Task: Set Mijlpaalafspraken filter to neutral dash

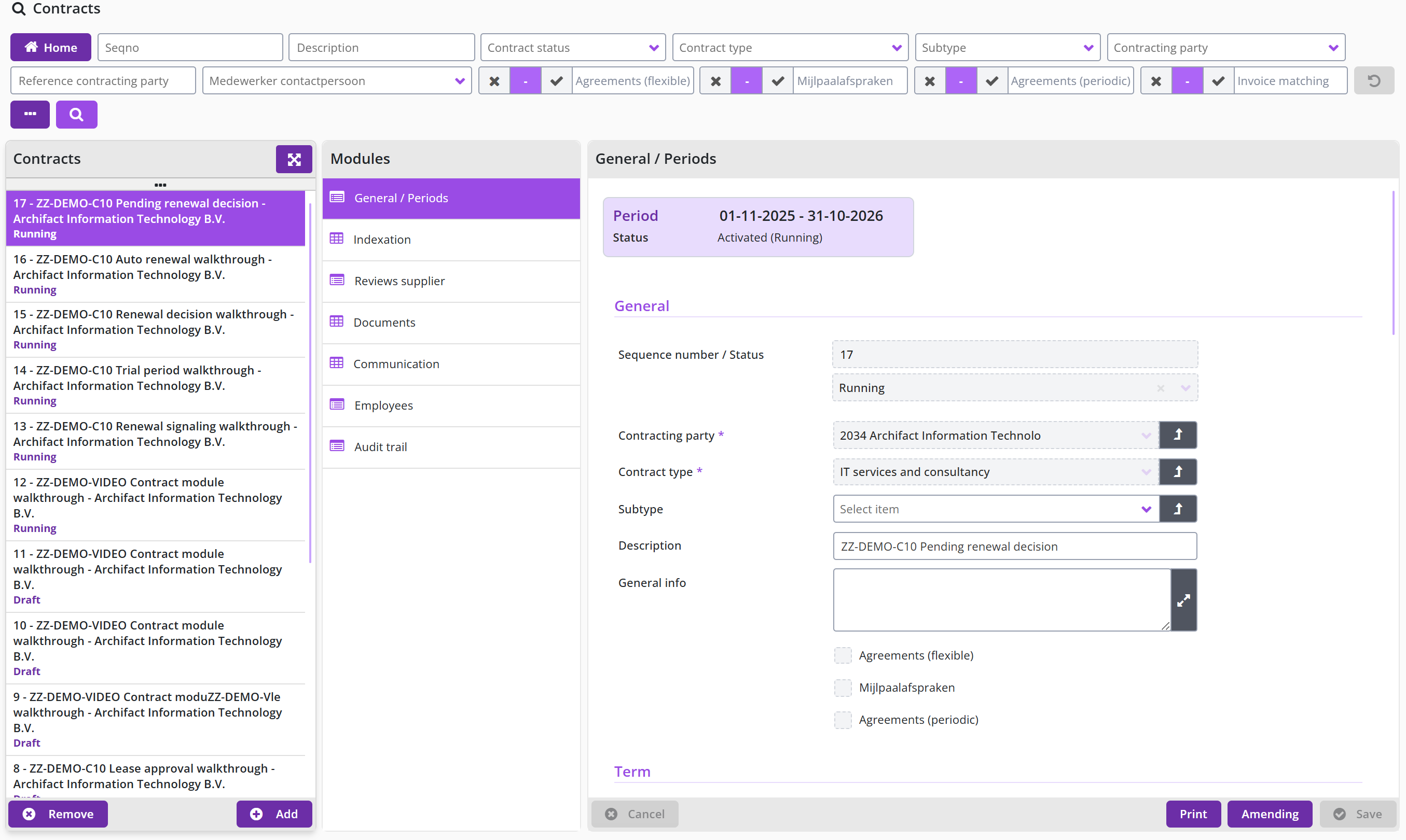Action: (x=747, y=81)
